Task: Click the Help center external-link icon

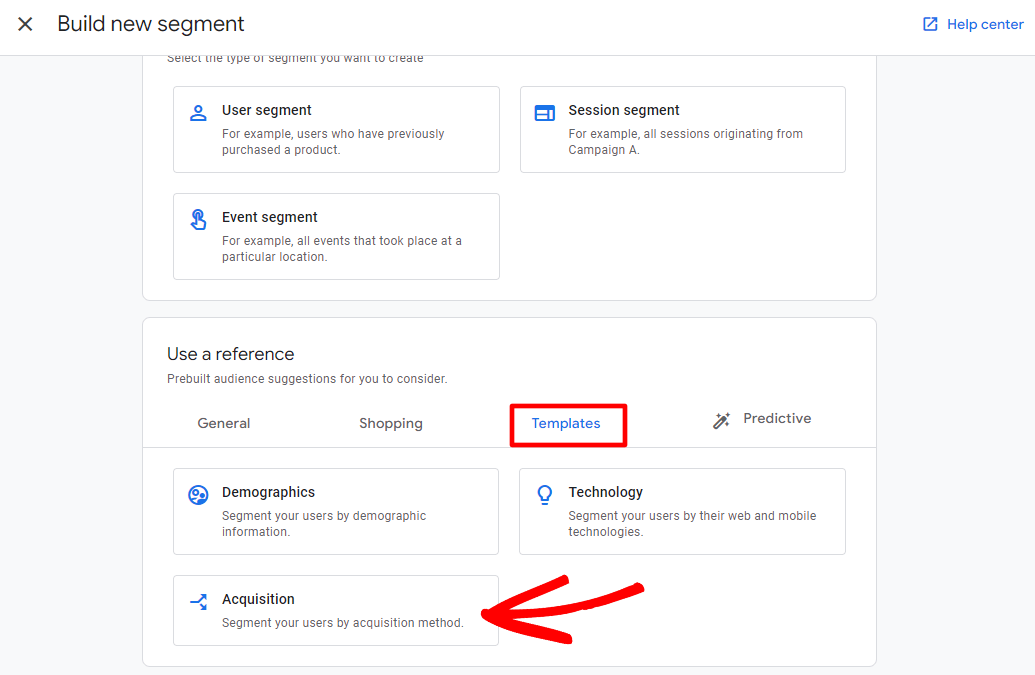Action: (x=929, y=23)
